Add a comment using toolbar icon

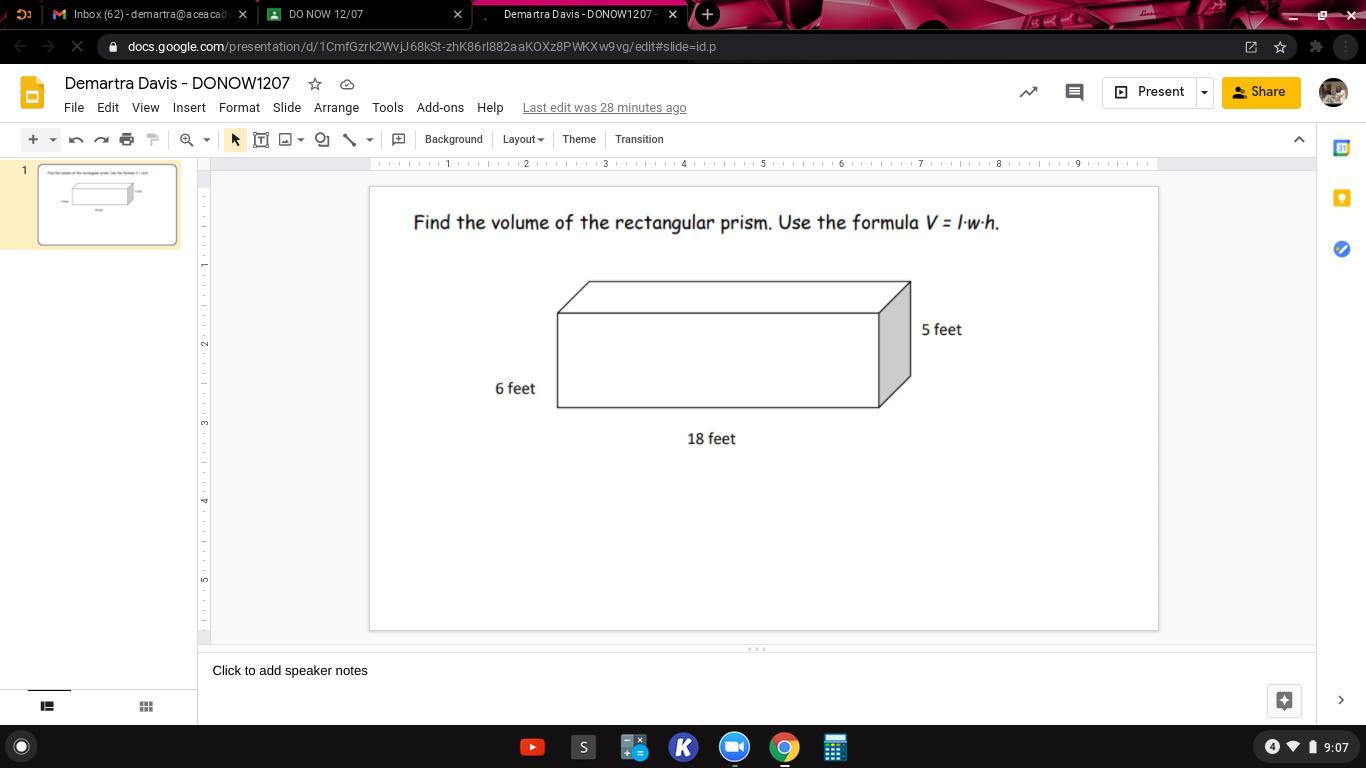coord(398,140)
